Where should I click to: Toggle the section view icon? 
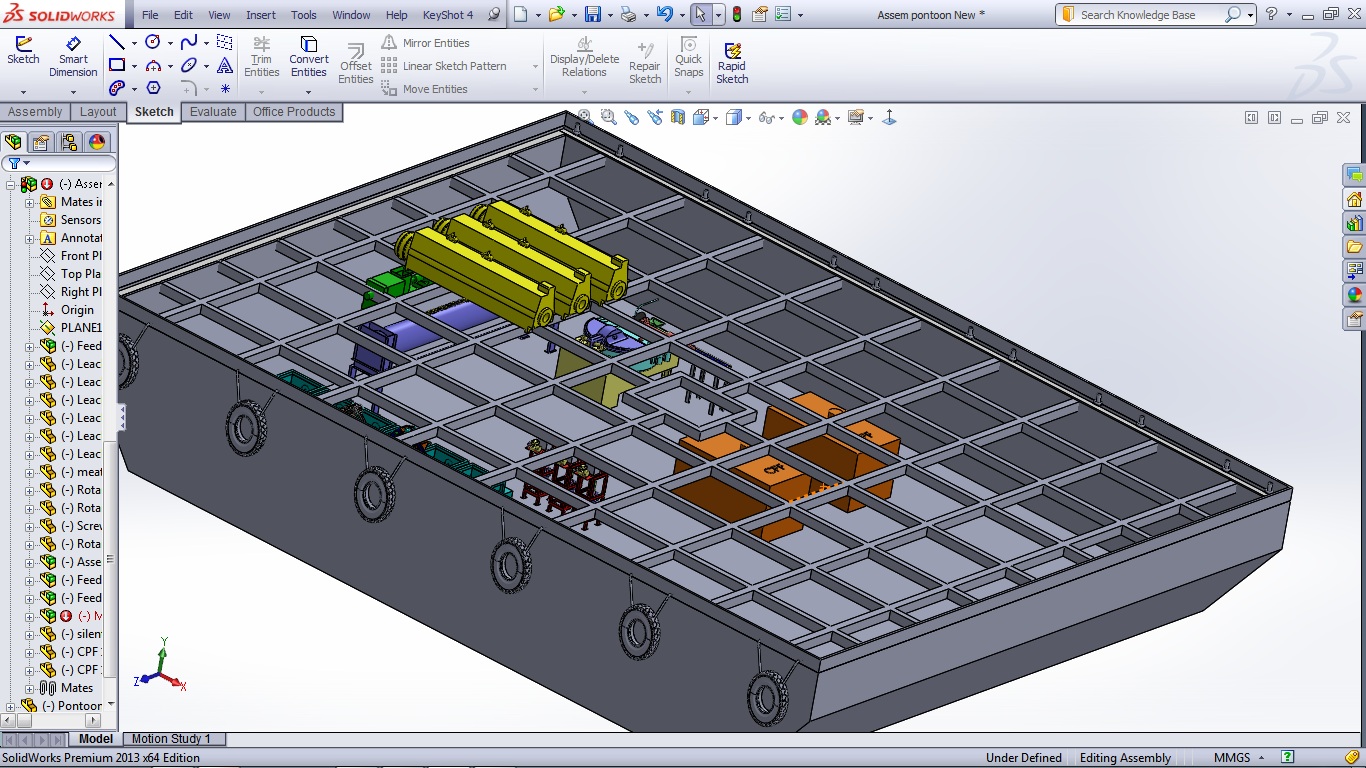point(678,118)
